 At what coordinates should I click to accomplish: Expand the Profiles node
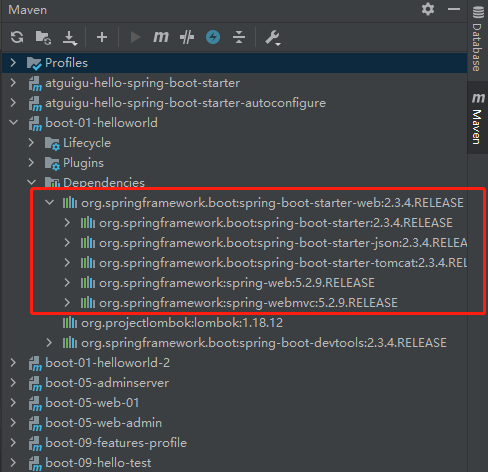13,63
